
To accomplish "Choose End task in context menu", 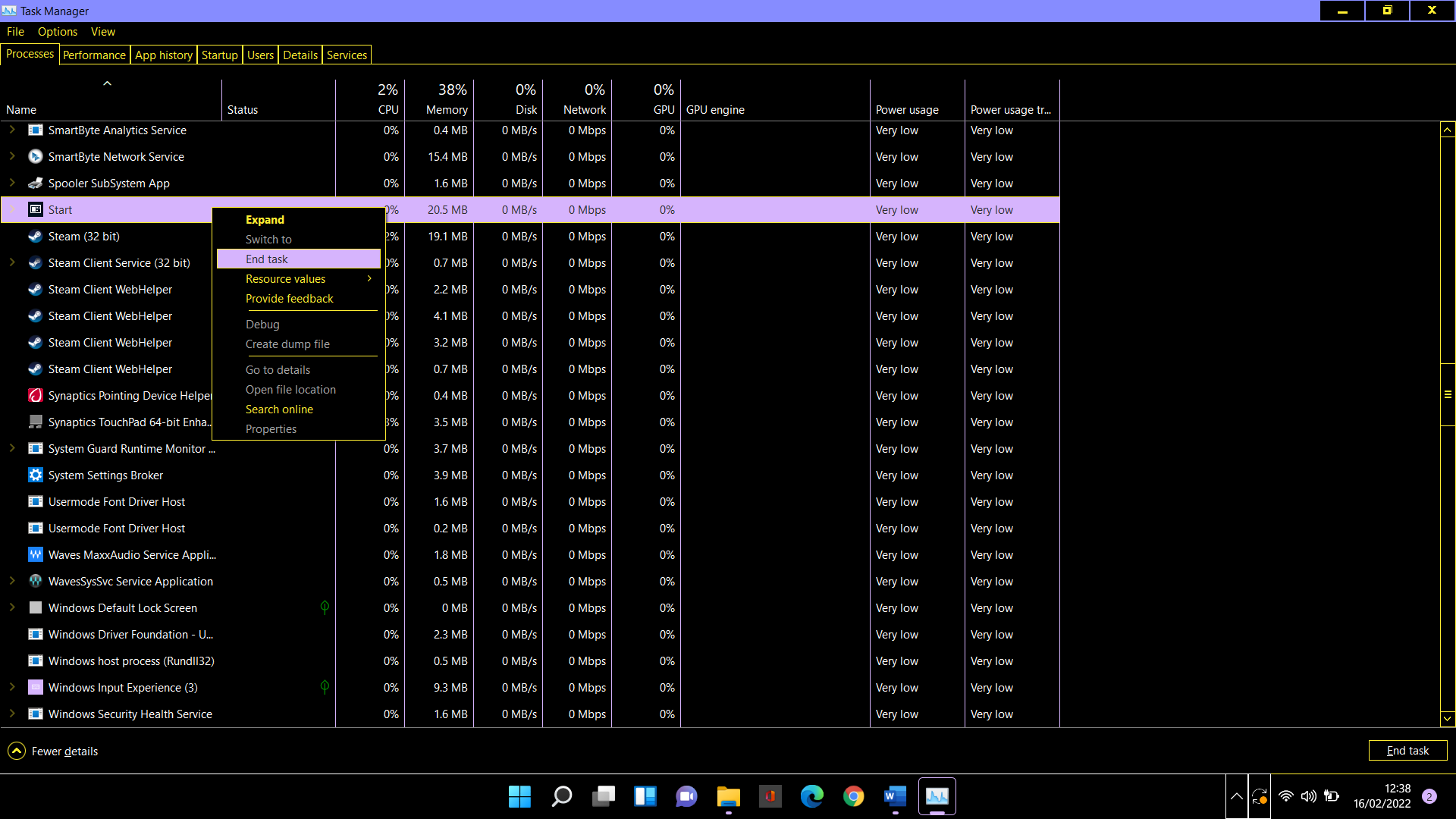I will pyautogui.click(x=299, y=259).
